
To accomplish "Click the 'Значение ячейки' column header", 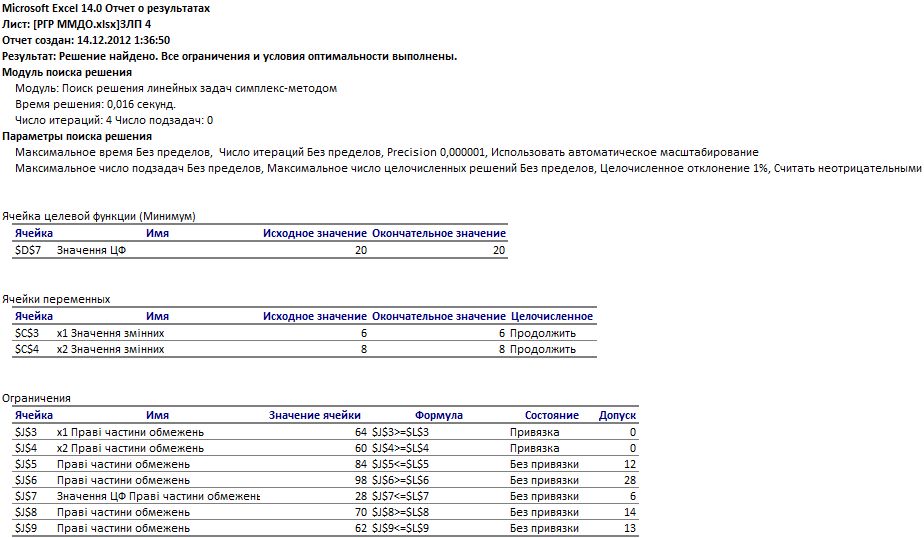I will [315, 415].
